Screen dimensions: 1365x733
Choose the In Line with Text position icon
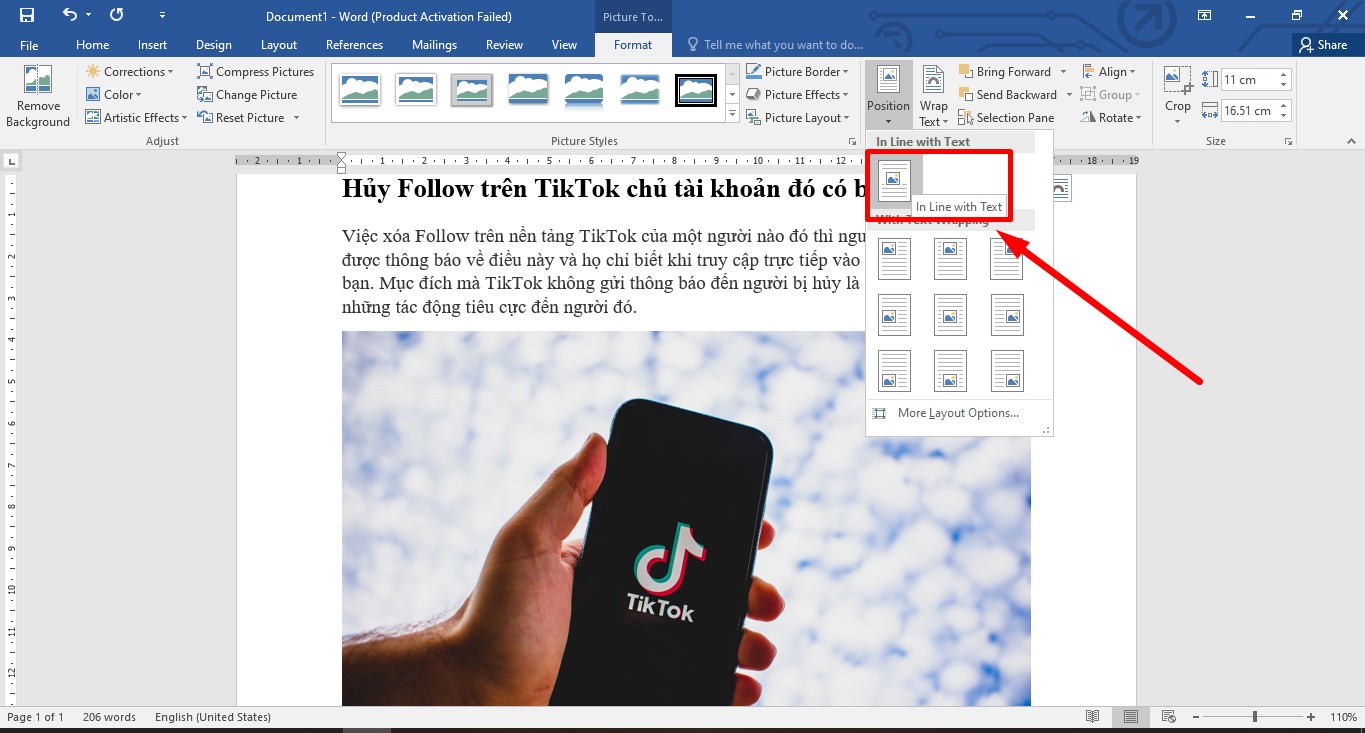tap(894, 180)
